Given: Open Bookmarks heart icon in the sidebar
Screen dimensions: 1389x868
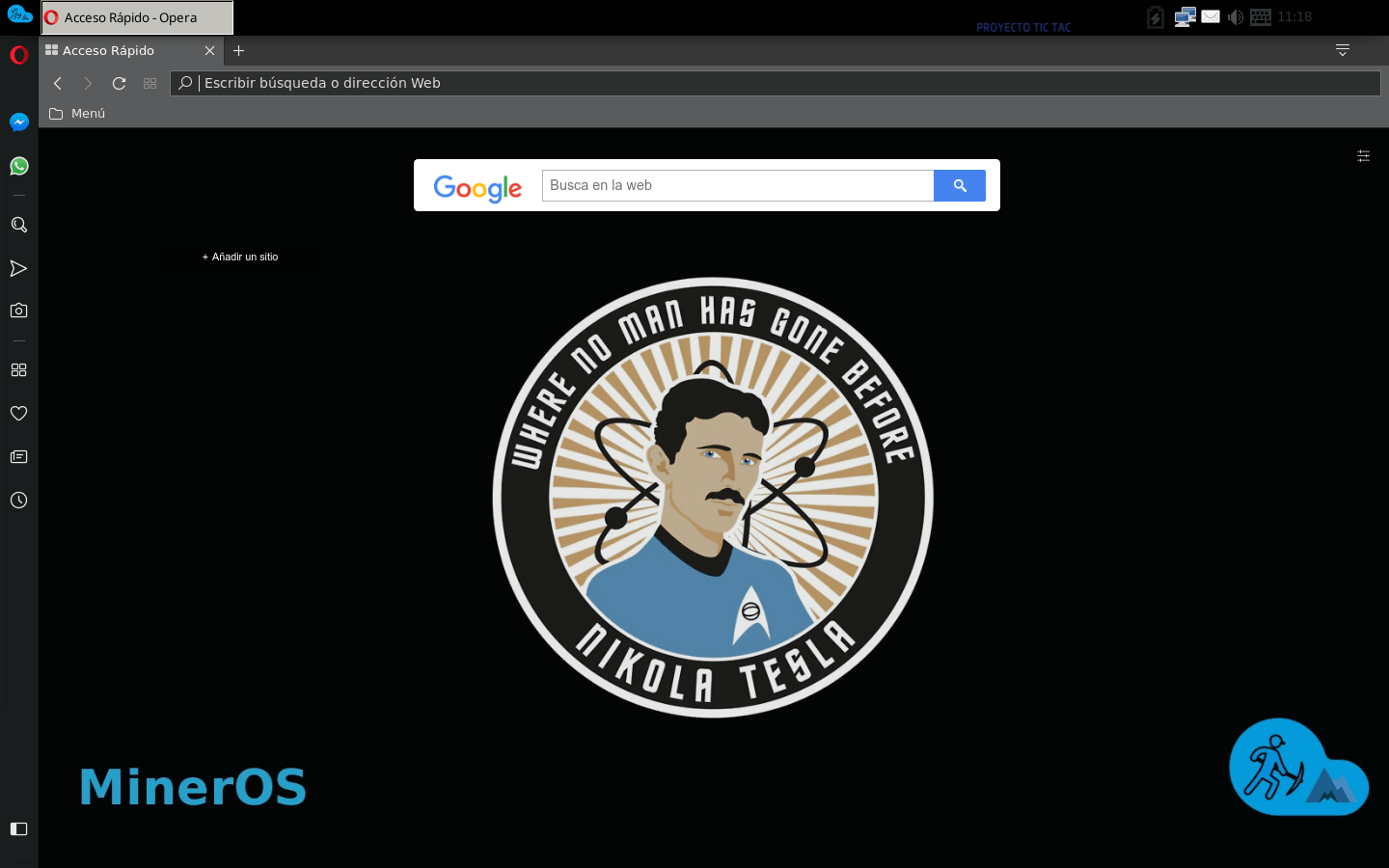Looking at the screenshot, I should [18, 413].
